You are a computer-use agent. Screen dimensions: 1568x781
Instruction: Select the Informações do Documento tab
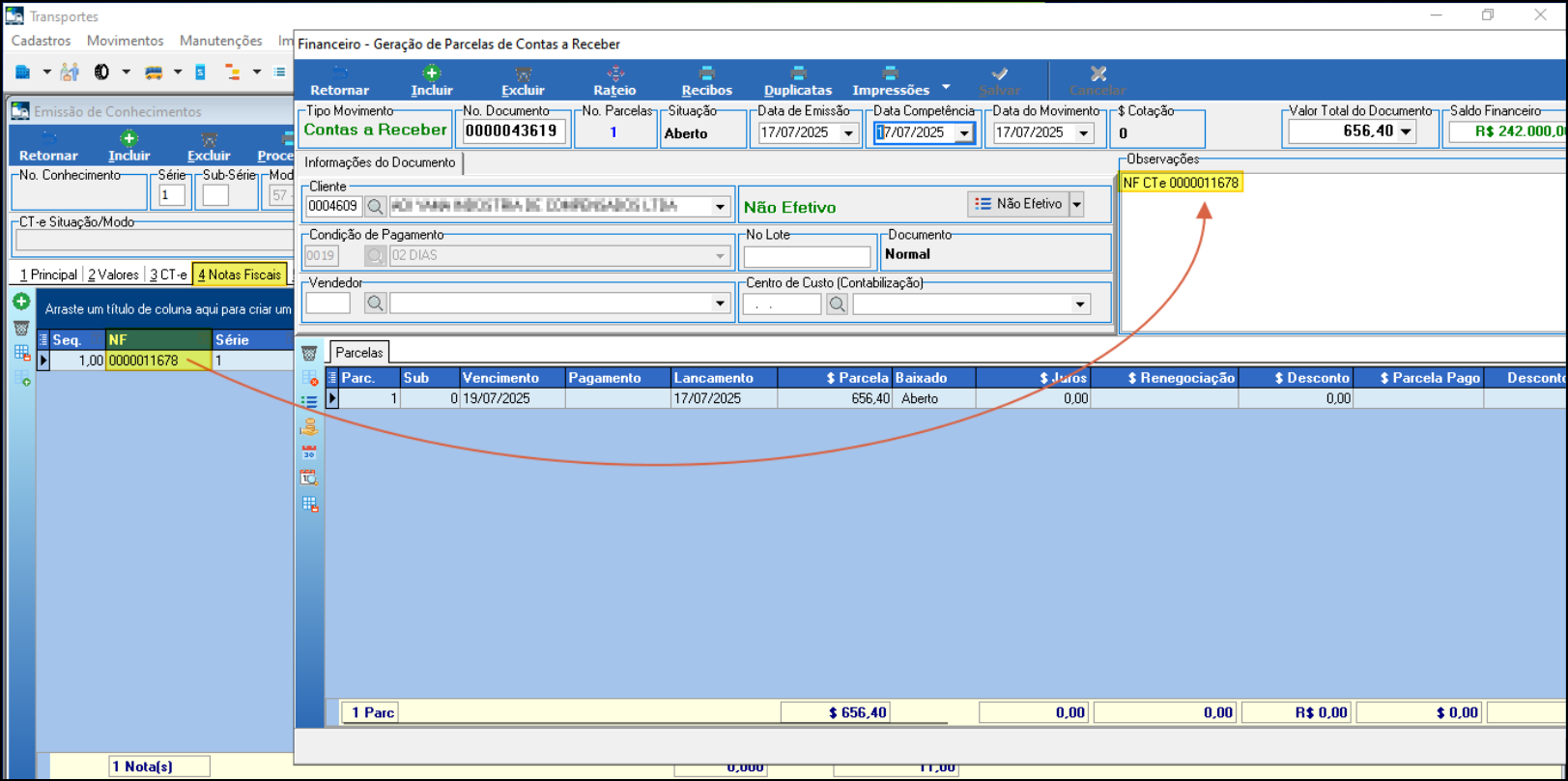click(380, 162)
